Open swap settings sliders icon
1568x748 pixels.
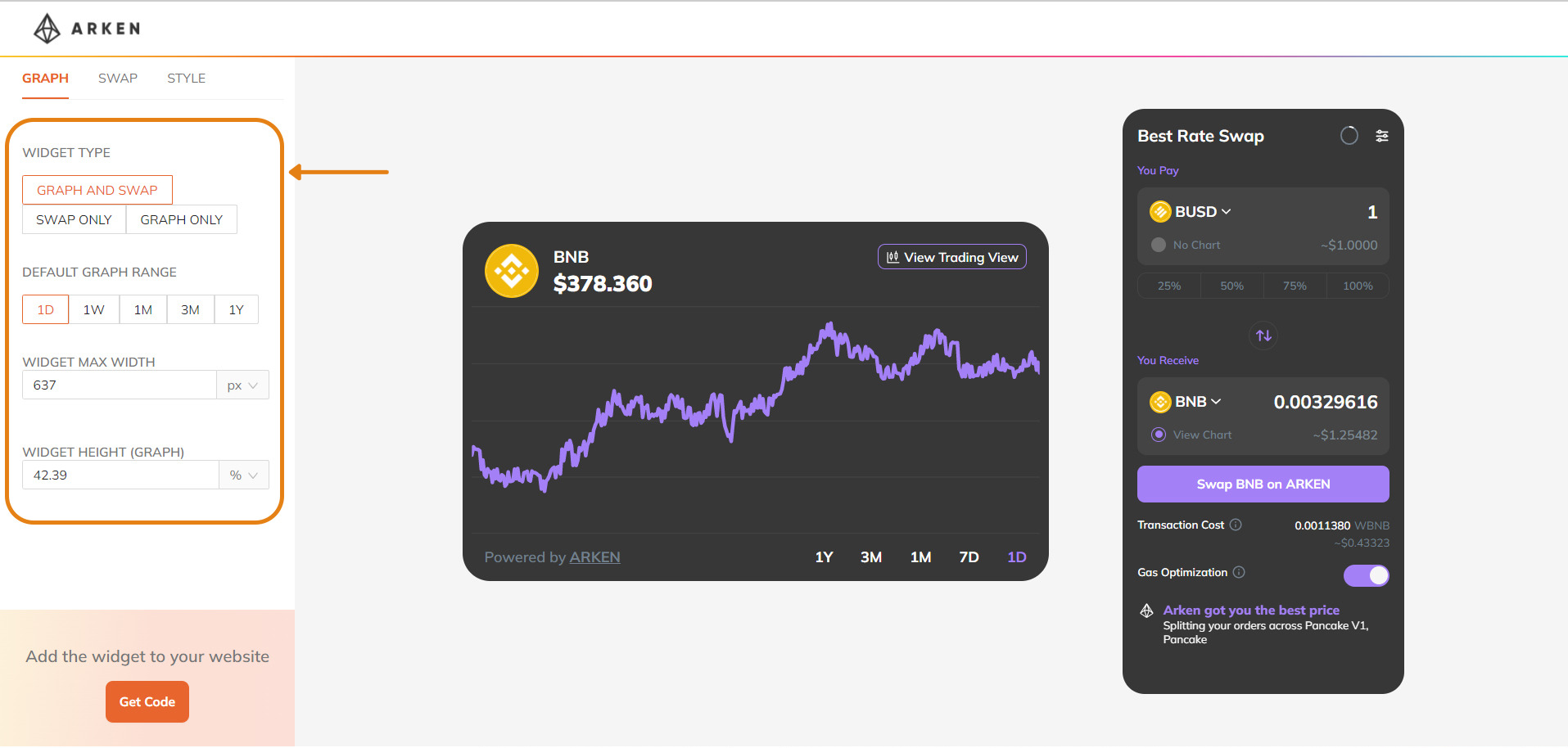(x=1382, y=136)
